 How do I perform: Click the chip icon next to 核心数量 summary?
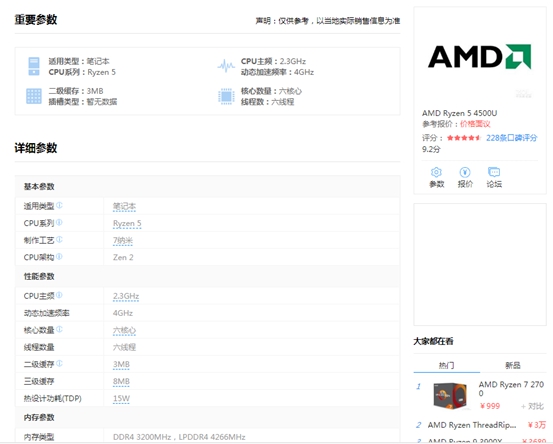click(226, 96)
